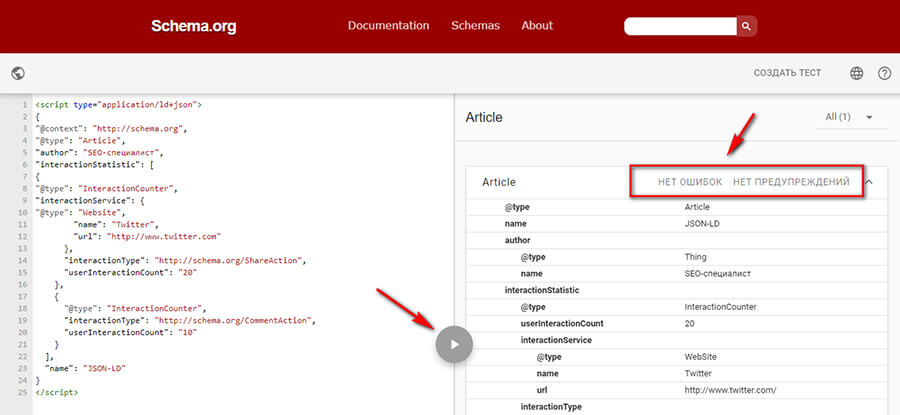Open the Schemas menu item
The width and height of the screenshot is (900, 415).
point(475,26)
